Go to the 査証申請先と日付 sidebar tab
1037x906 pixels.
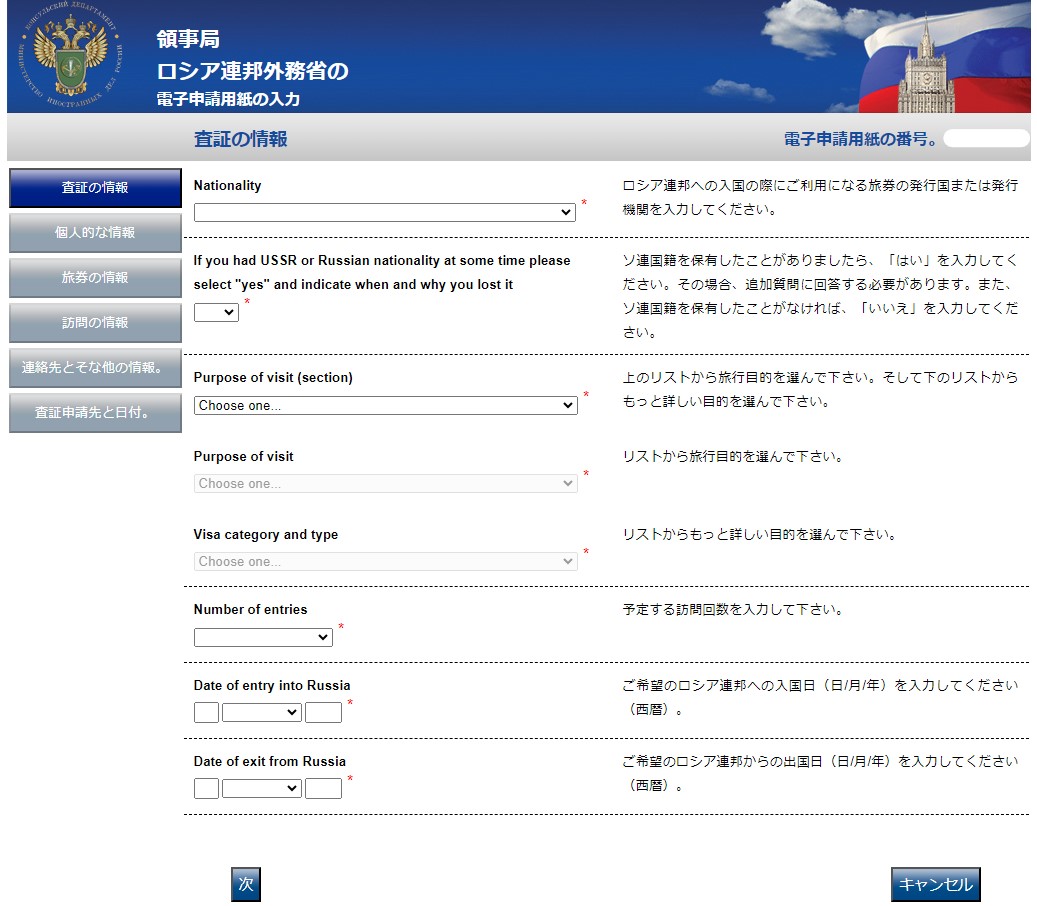point(95,413)
